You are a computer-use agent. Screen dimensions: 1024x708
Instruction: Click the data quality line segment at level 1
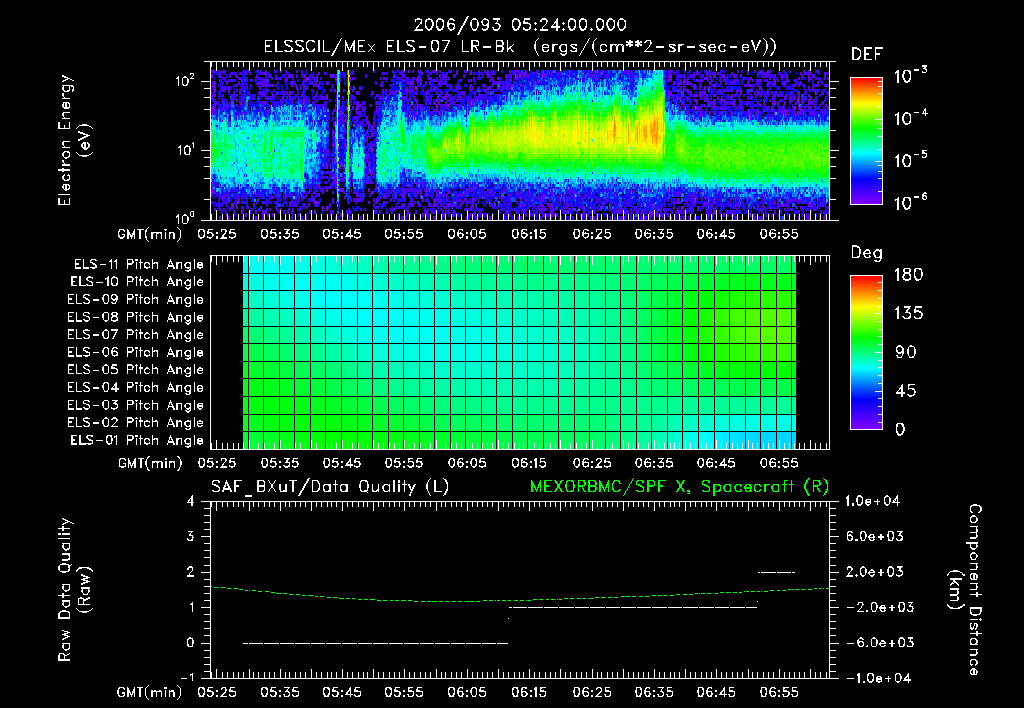pos(633,608)
